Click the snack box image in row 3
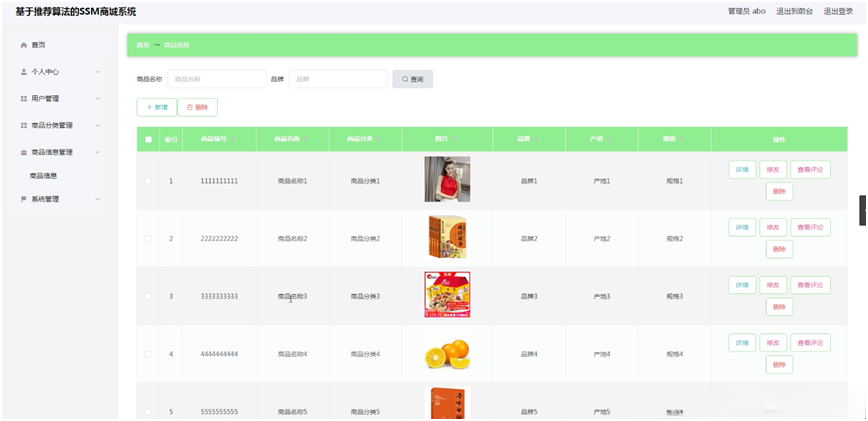868x421 pixels. tap(447, 294)
